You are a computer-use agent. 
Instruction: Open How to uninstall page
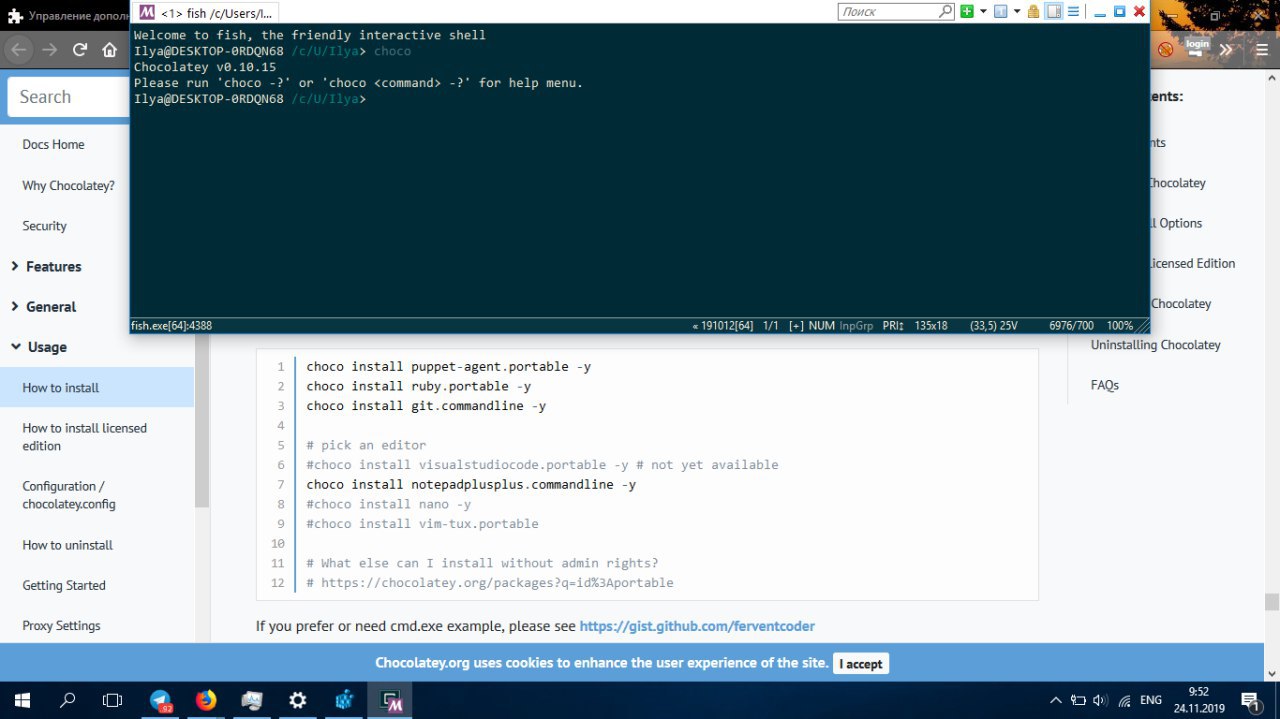(x=67, y=545)
